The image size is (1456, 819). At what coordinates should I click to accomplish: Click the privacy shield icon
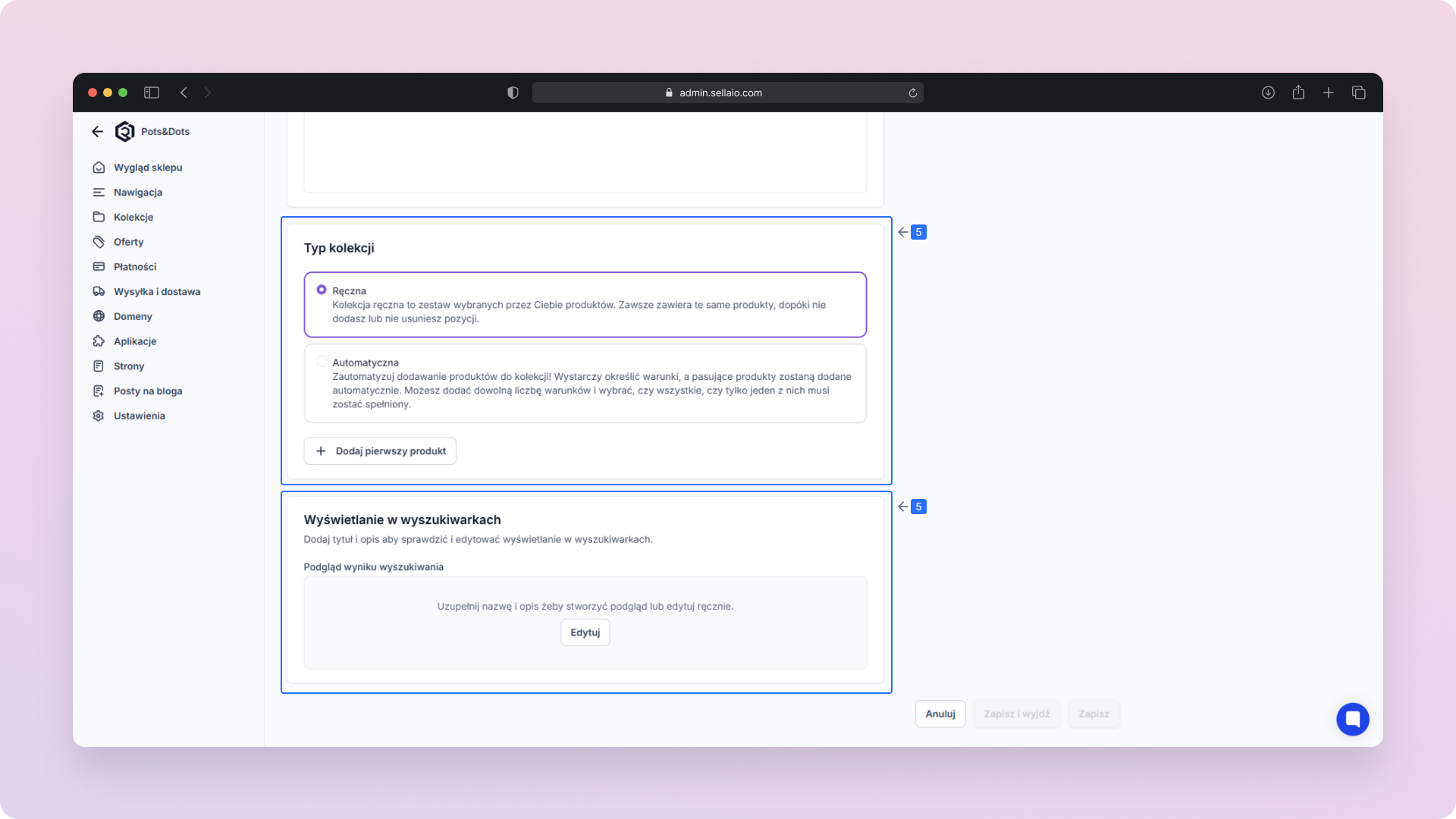click(513, 93)
